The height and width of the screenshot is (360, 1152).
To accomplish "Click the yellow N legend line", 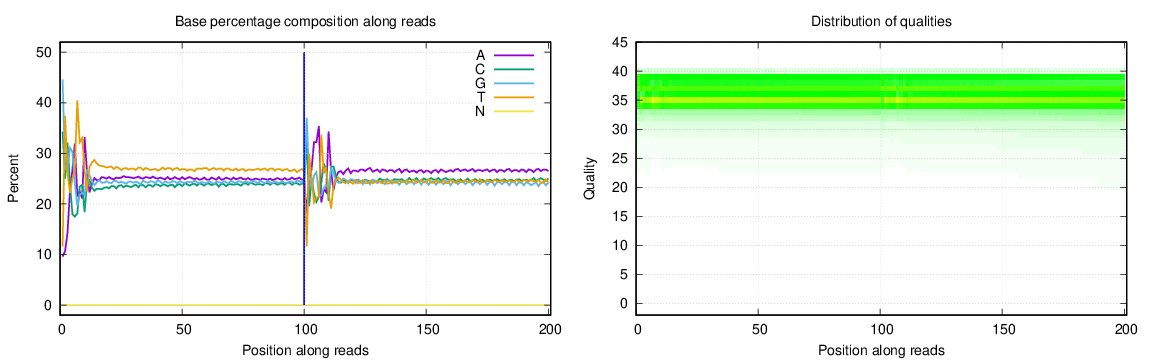I will coord(514,111).
